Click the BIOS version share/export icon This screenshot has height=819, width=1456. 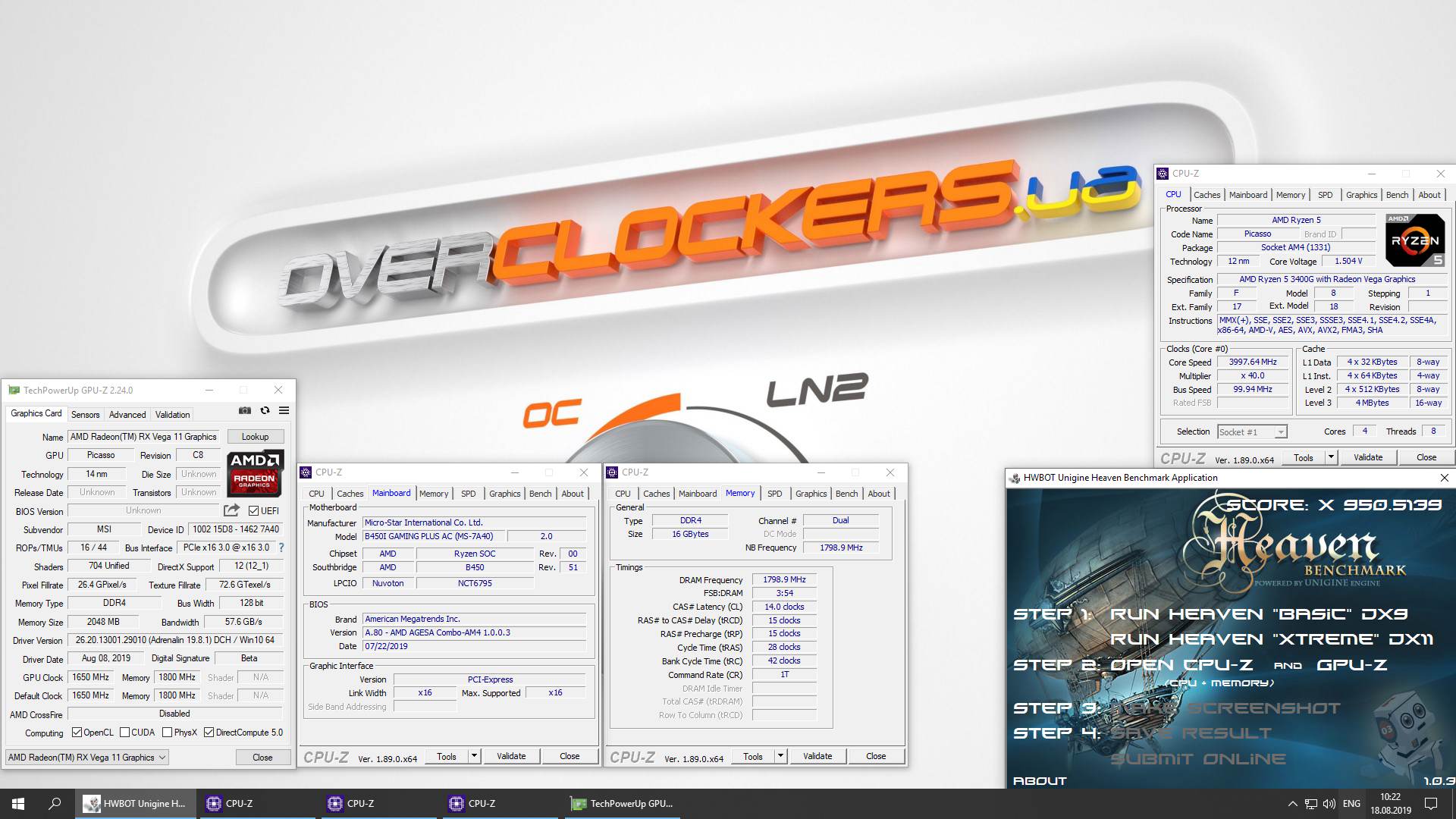pyautogui.click(x=232, y=510)
